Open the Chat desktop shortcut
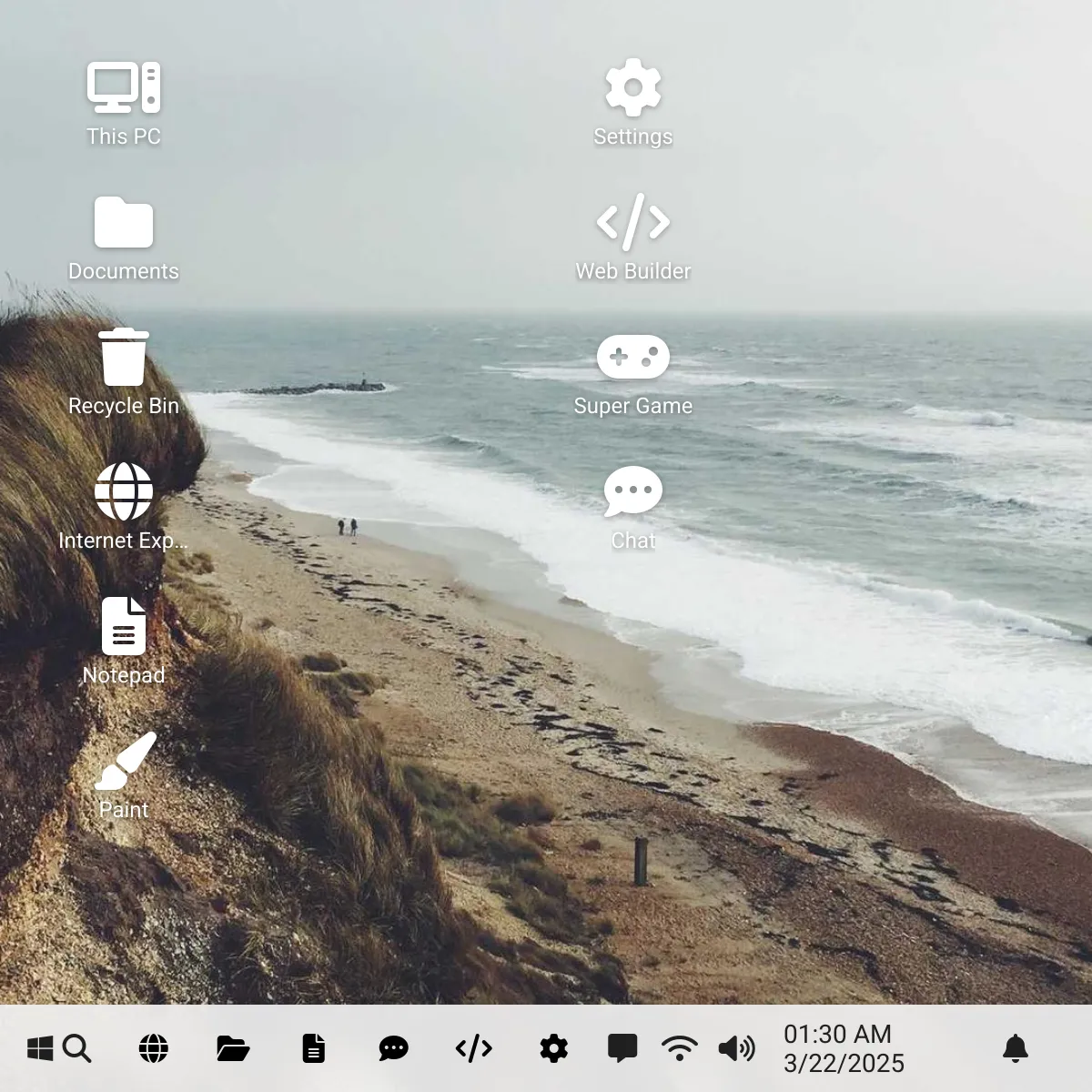The image size is (1092, 1092). [x=633, y=508]
